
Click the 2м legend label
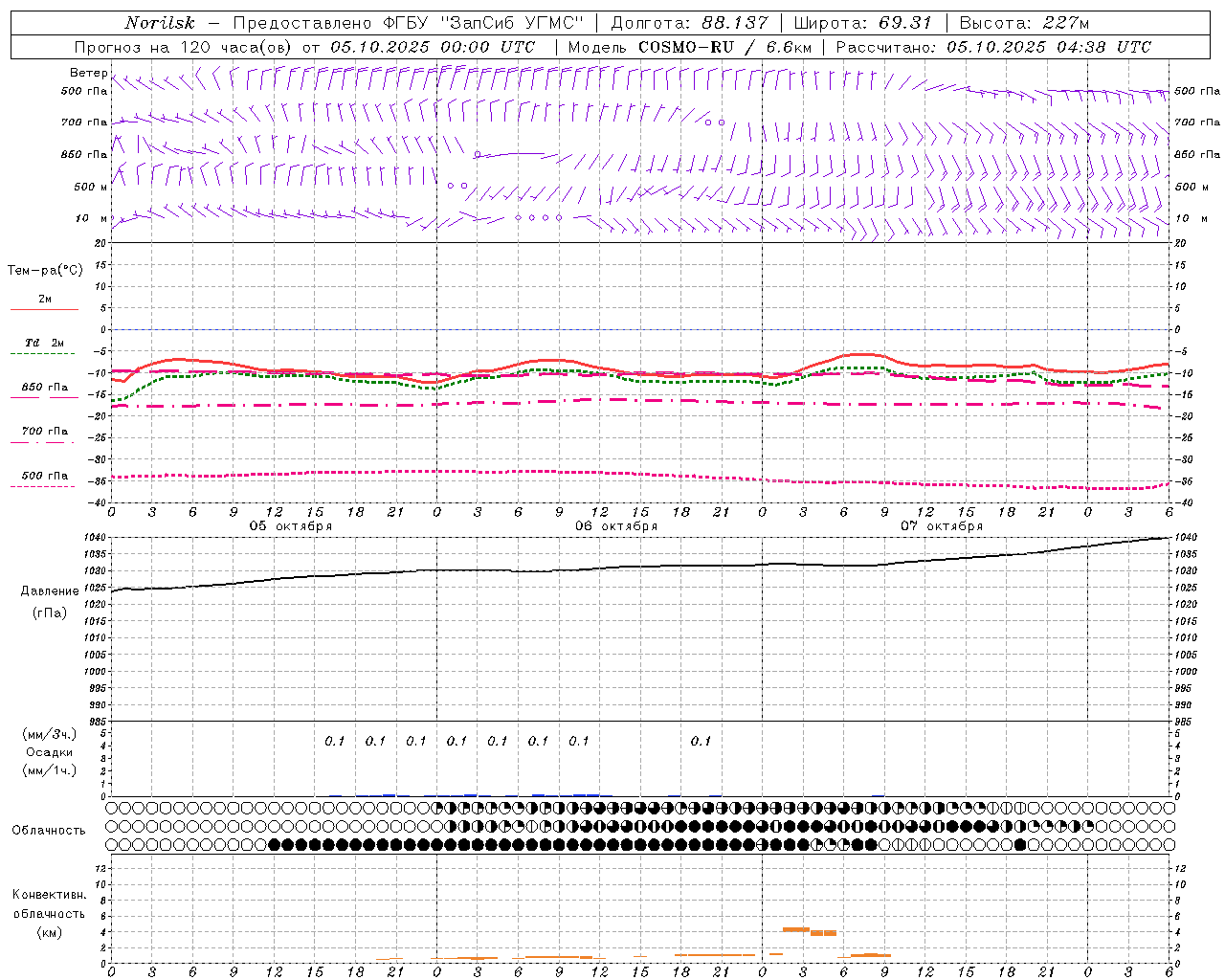[x=45, y=299]
